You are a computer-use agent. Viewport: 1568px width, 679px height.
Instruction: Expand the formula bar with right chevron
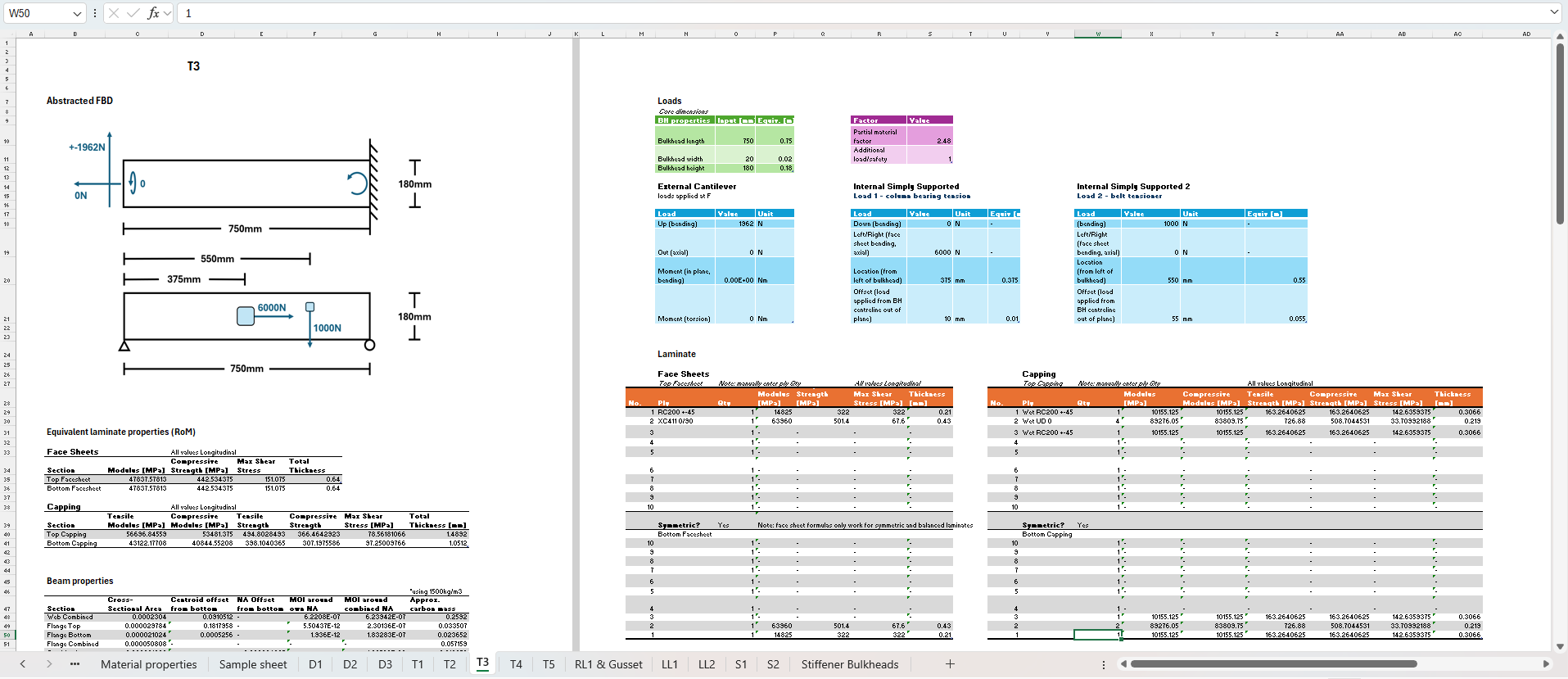coord(1554,13)
